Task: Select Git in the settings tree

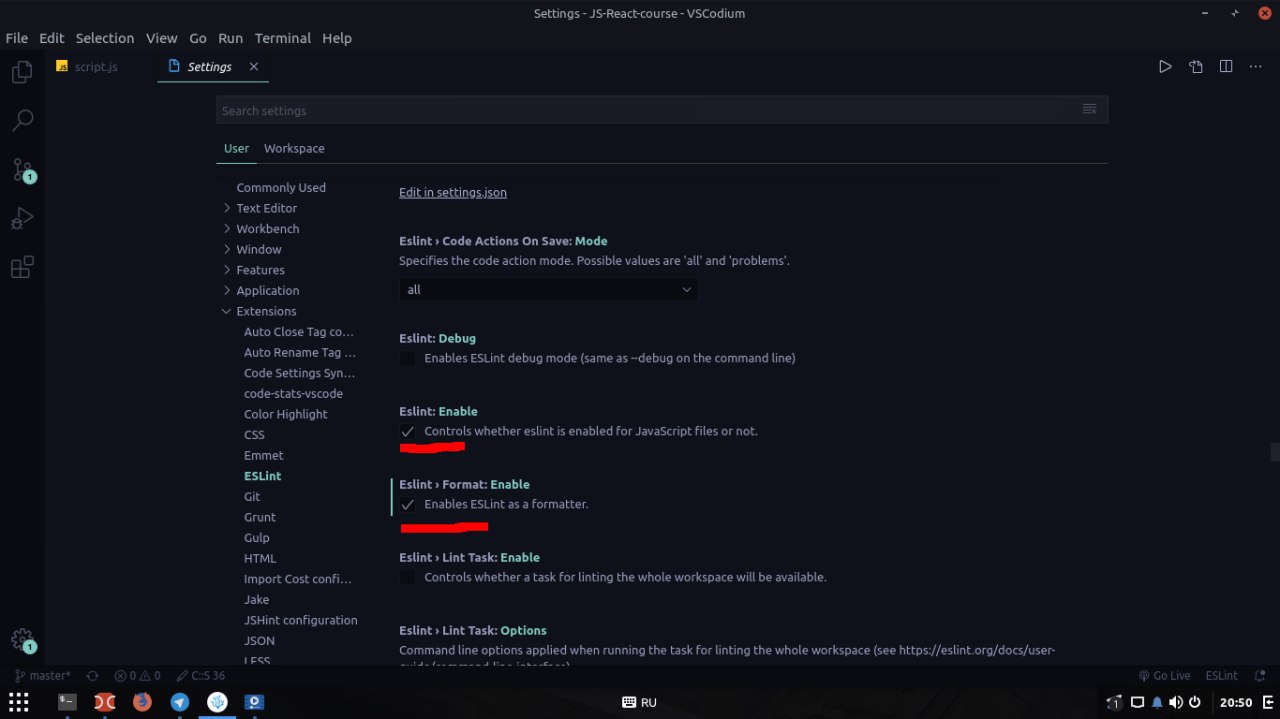Action: coord(252,496)
